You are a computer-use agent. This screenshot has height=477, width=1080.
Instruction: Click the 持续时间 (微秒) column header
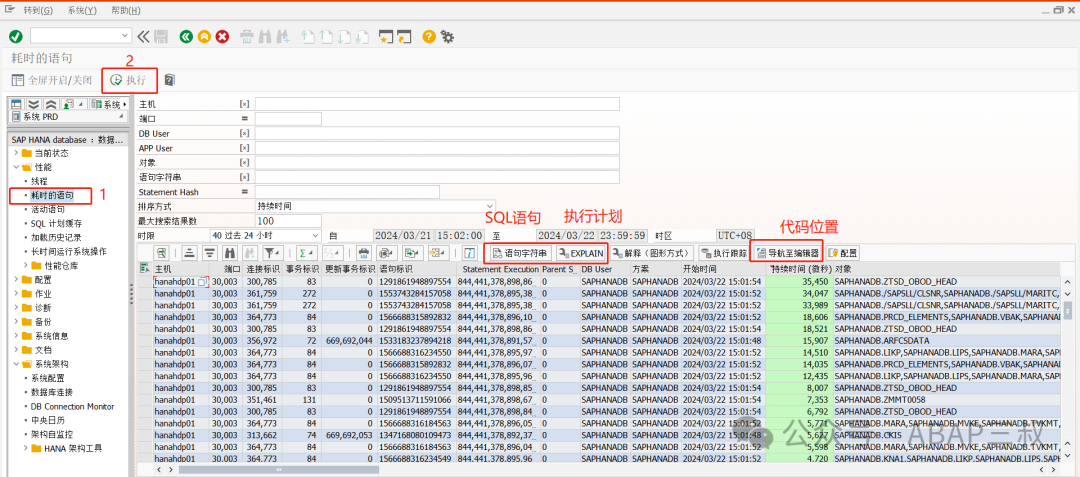click(798, 268)
